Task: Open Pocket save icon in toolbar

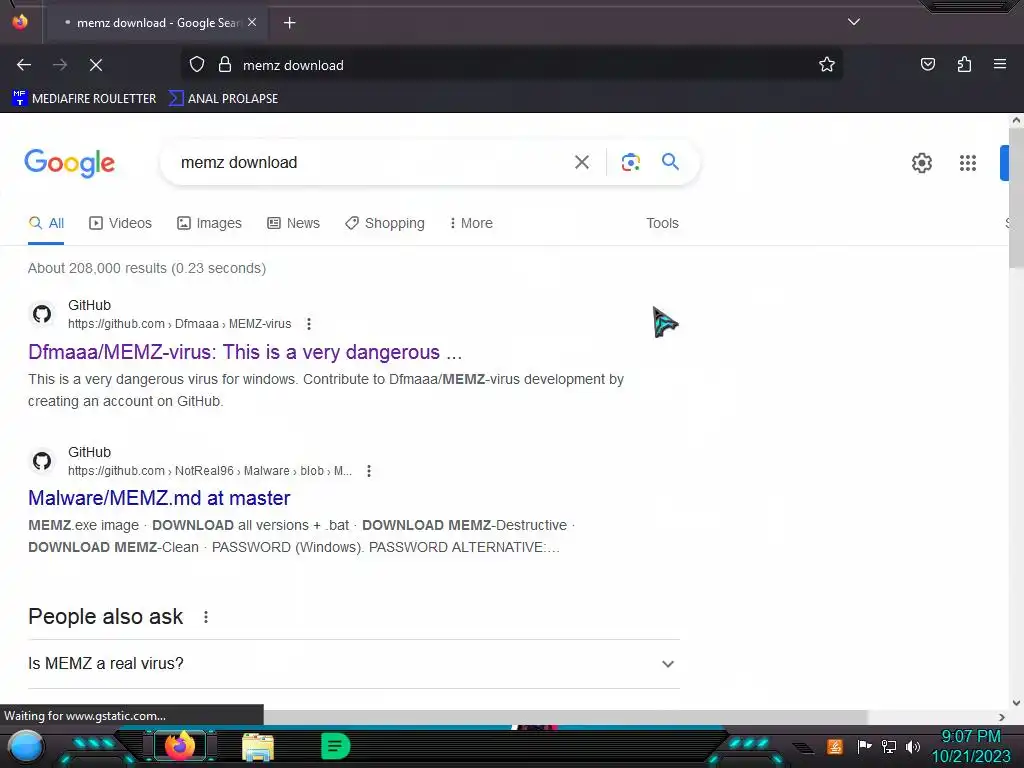Action: 927,65
